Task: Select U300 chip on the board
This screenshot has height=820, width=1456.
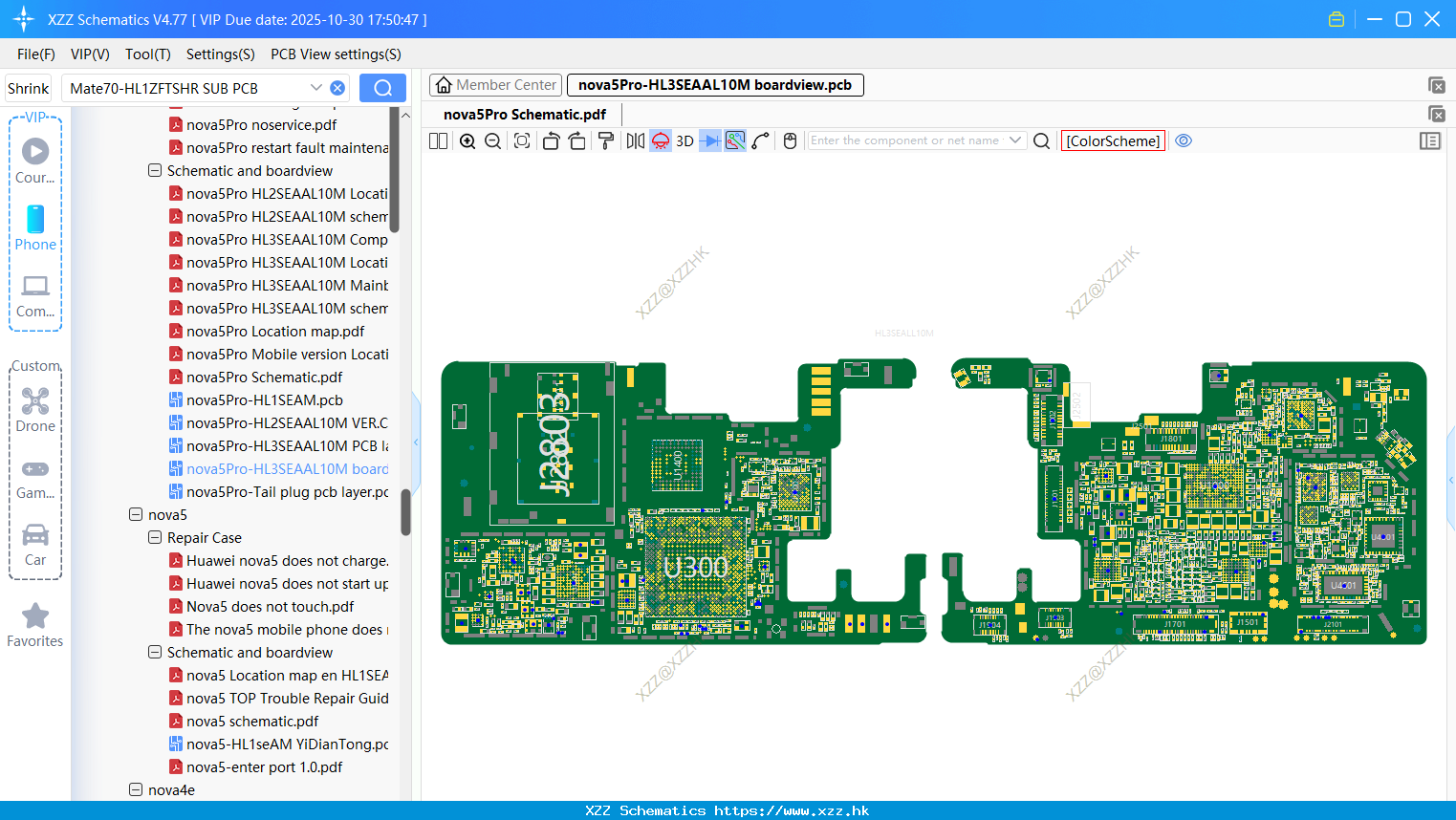Action: pos(696,568)
